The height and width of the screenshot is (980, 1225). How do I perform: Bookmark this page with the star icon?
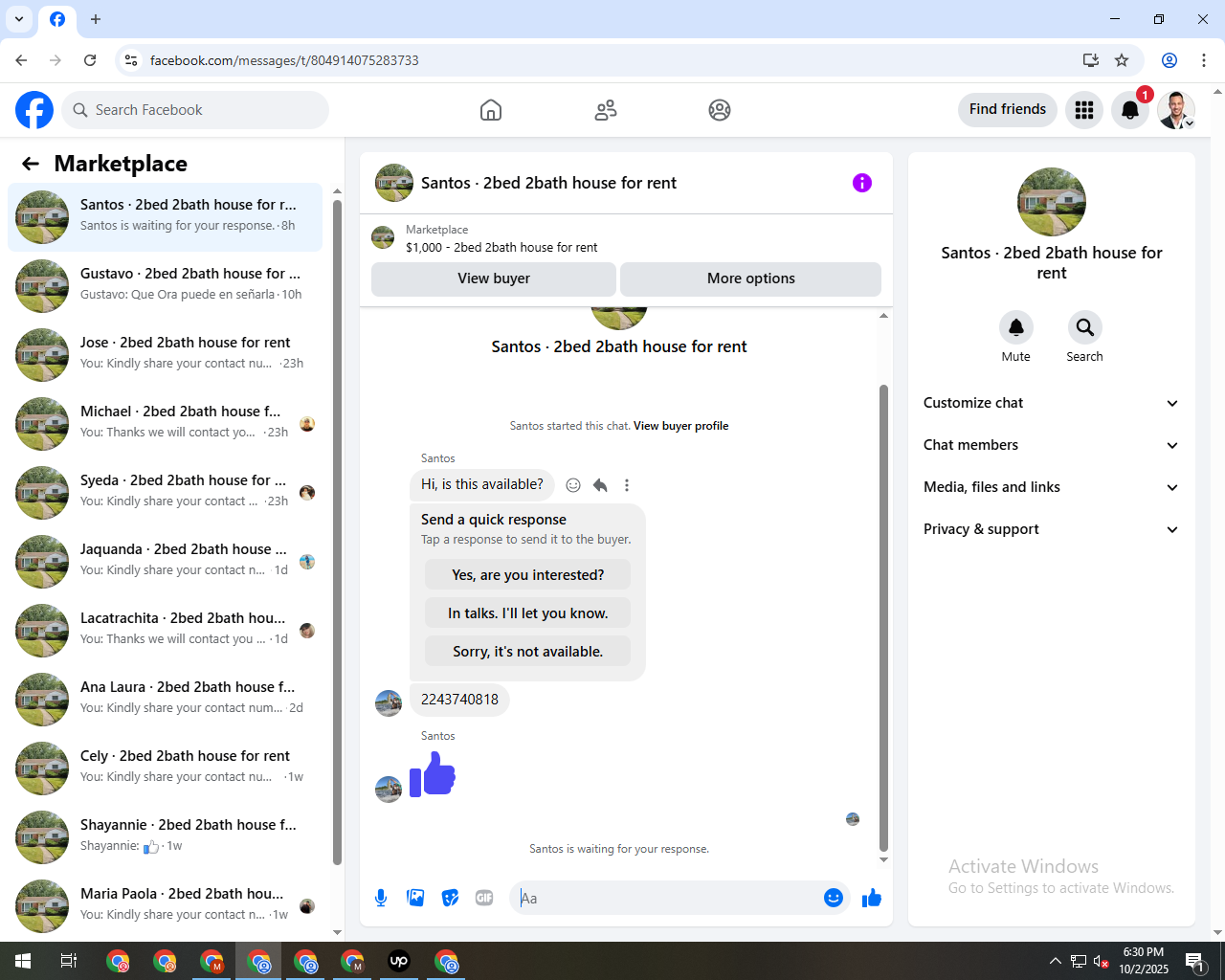1122,60
